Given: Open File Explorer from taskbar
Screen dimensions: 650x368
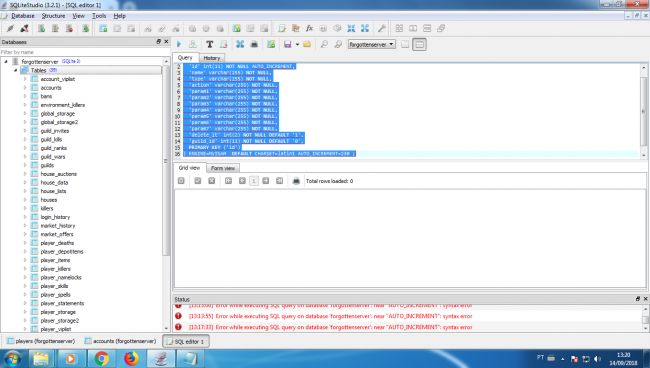Looking at the screenshot, I should point(41,358).
